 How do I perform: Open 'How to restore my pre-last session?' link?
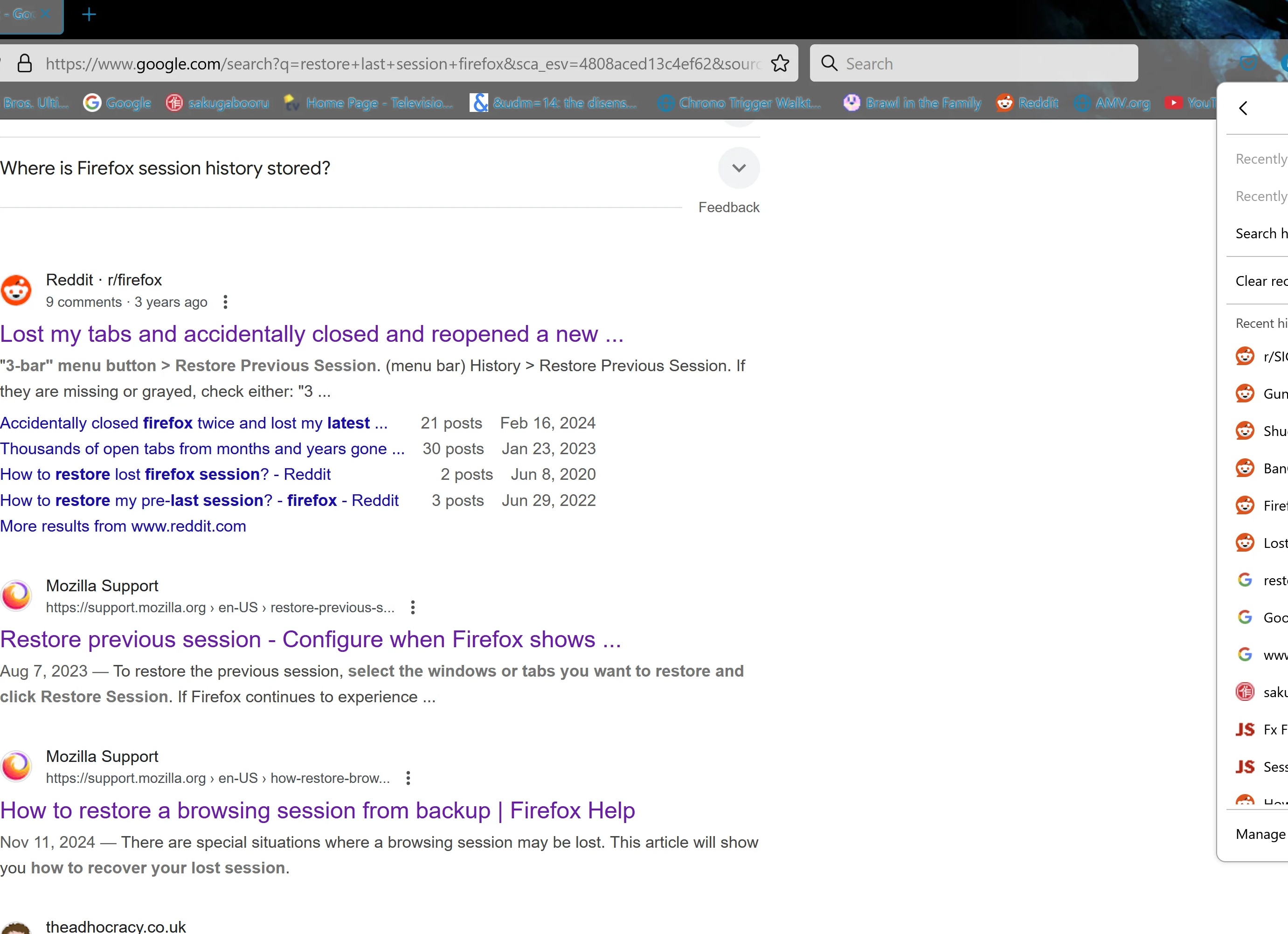(x=199, y=500)
